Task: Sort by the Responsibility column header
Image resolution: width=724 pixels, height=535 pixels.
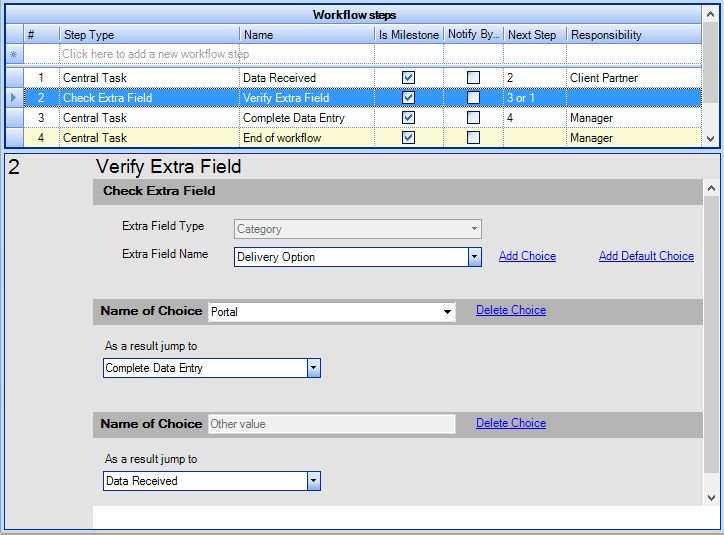Action: point(634,35)
